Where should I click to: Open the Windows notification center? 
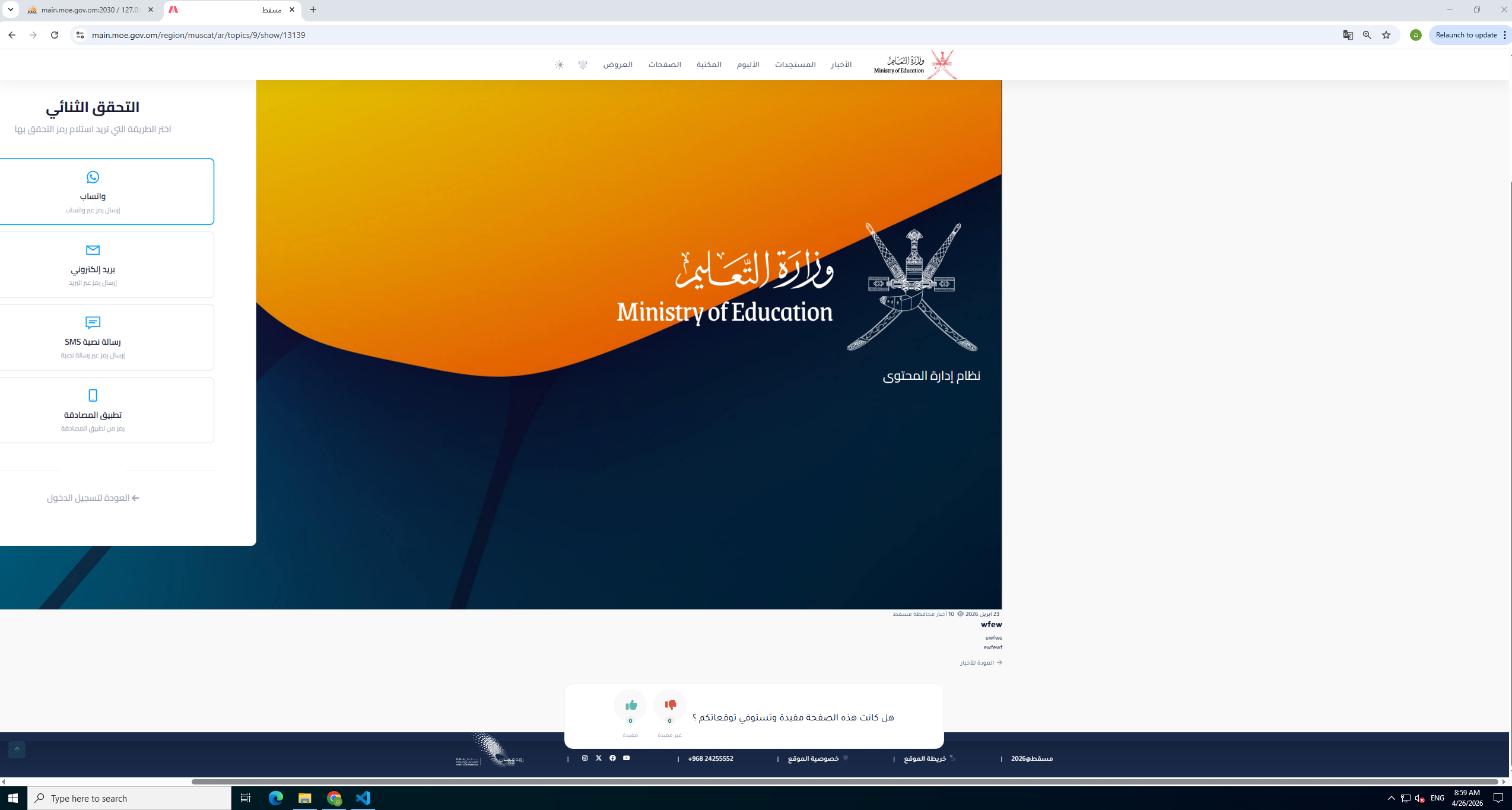(x=1498, y=798)
